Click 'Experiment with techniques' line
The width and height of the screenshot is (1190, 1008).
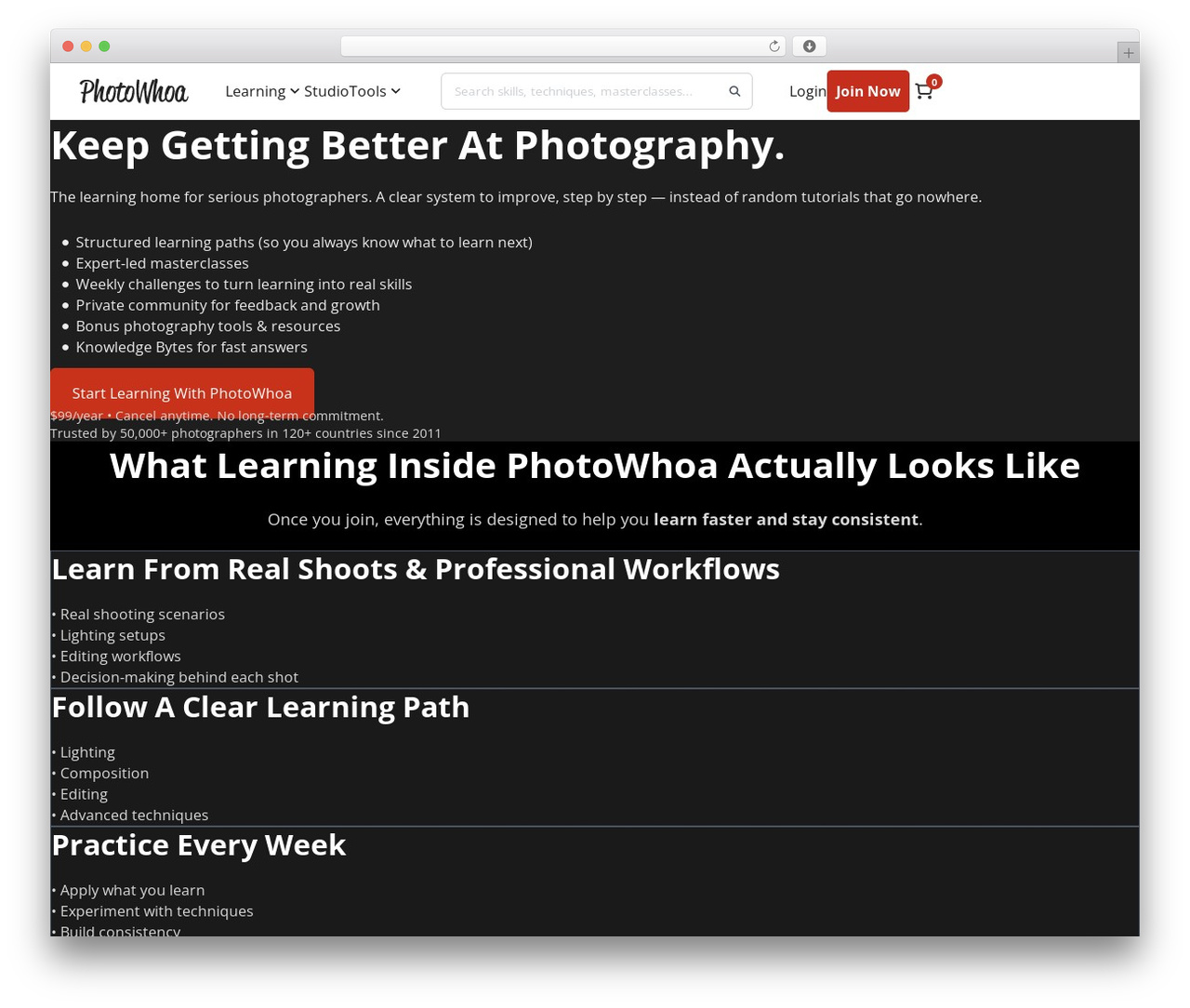[152, 911]
